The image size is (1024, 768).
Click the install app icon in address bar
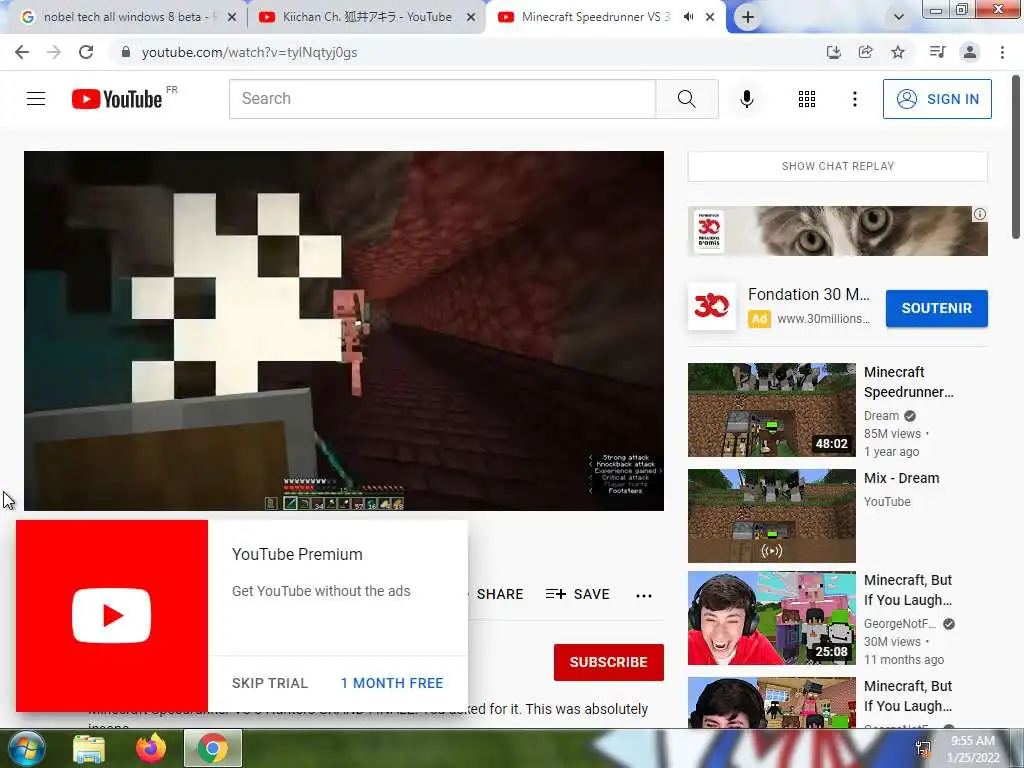point(833,52)
